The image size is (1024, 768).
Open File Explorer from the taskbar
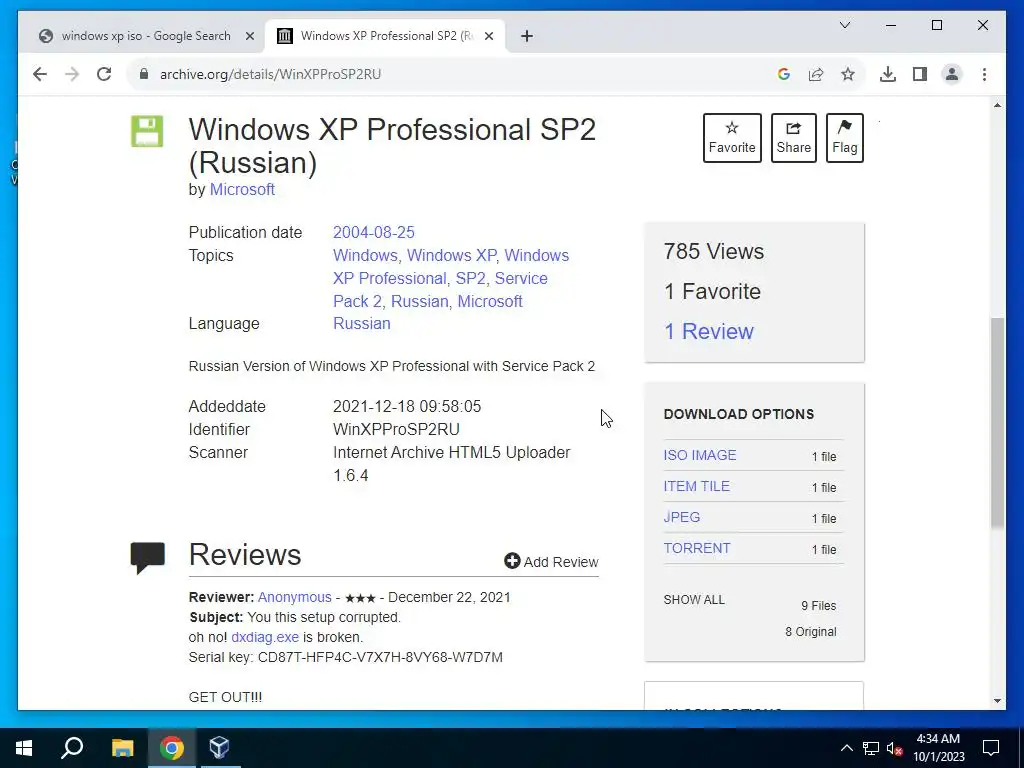[x=122, y=748]
